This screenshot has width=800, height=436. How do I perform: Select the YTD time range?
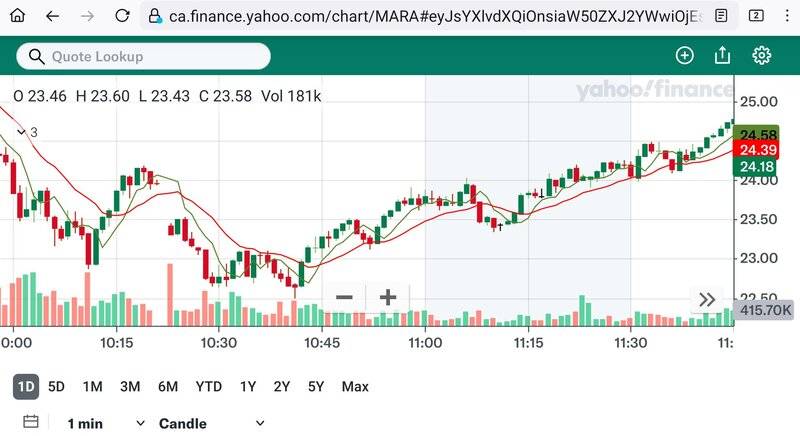point(209,386)
